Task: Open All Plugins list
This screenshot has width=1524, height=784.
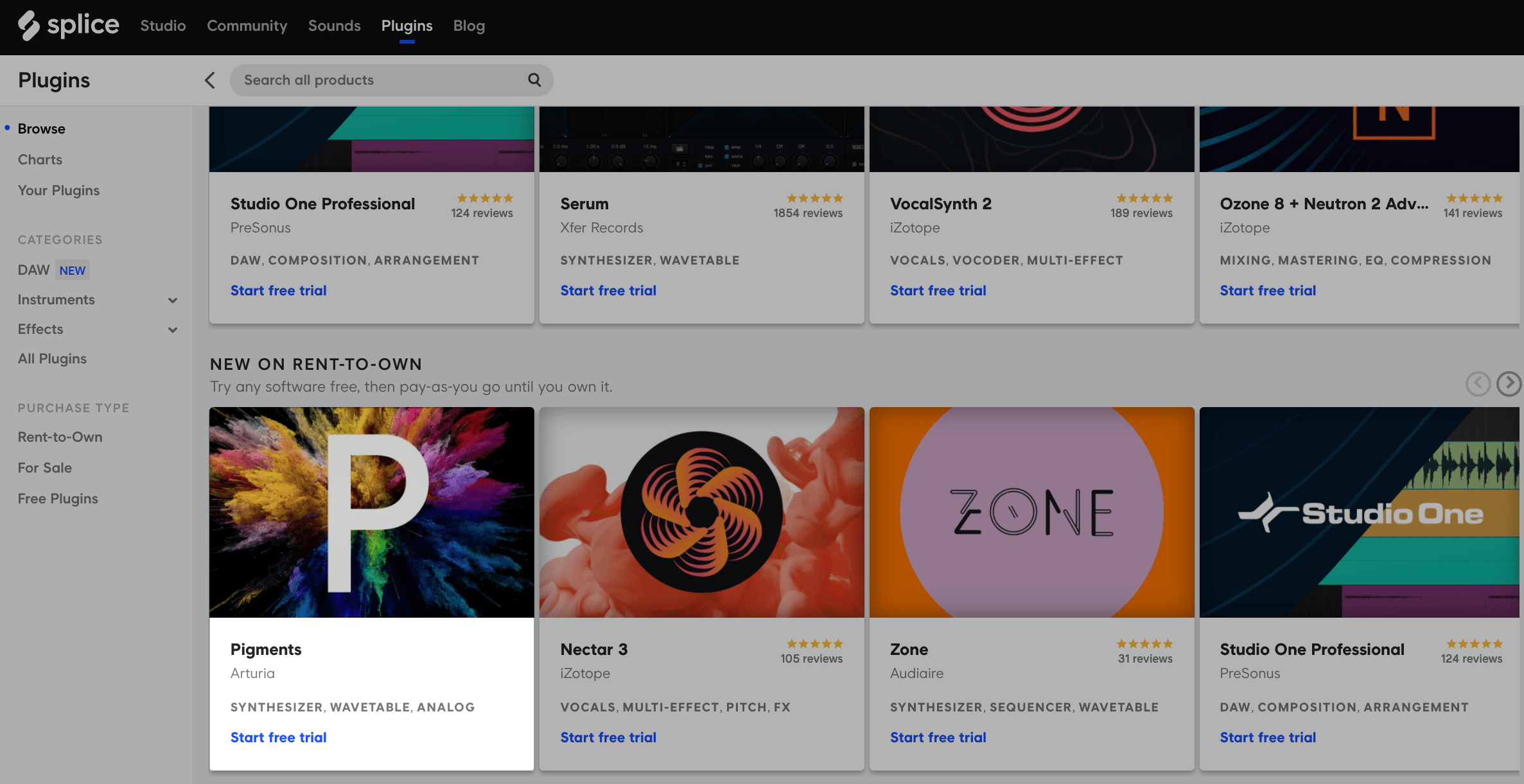Action: point(52,358)
